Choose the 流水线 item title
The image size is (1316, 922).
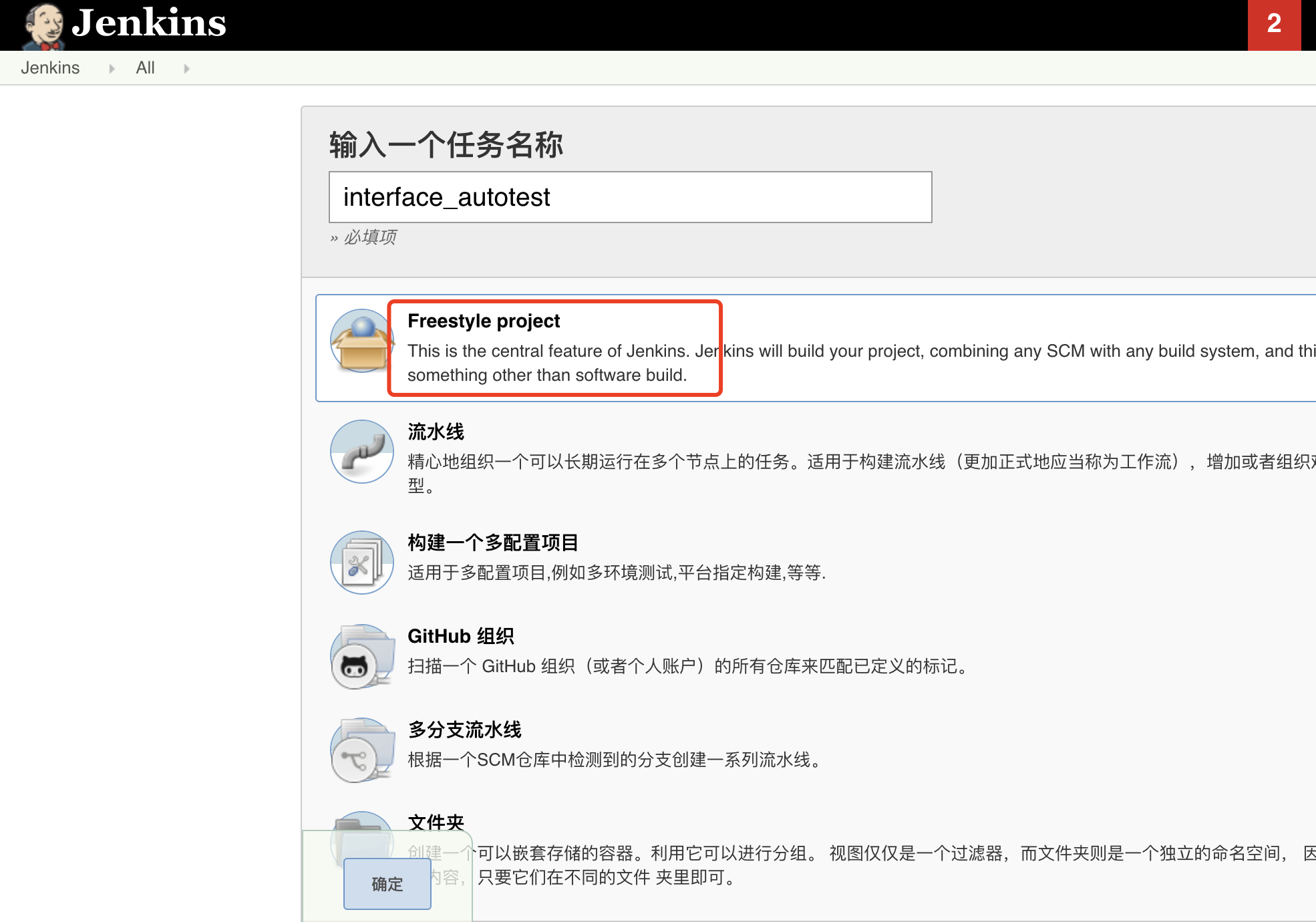point(436,432)
